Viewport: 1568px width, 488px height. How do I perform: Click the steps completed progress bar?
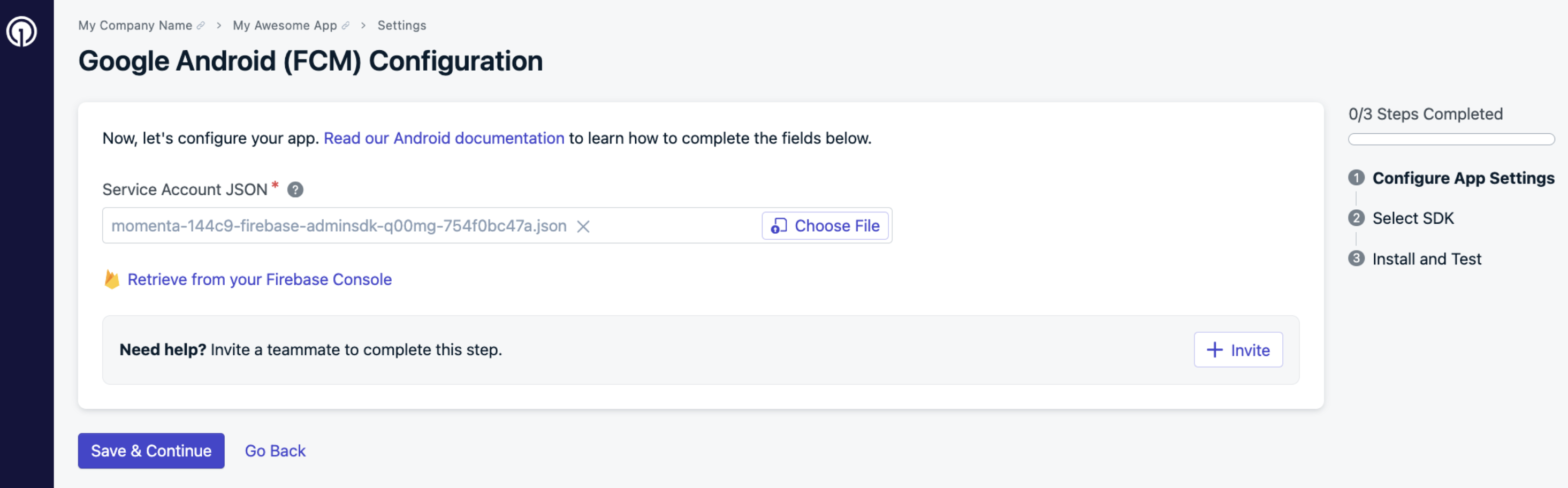pyautogui.click(x=1450, y=139)
